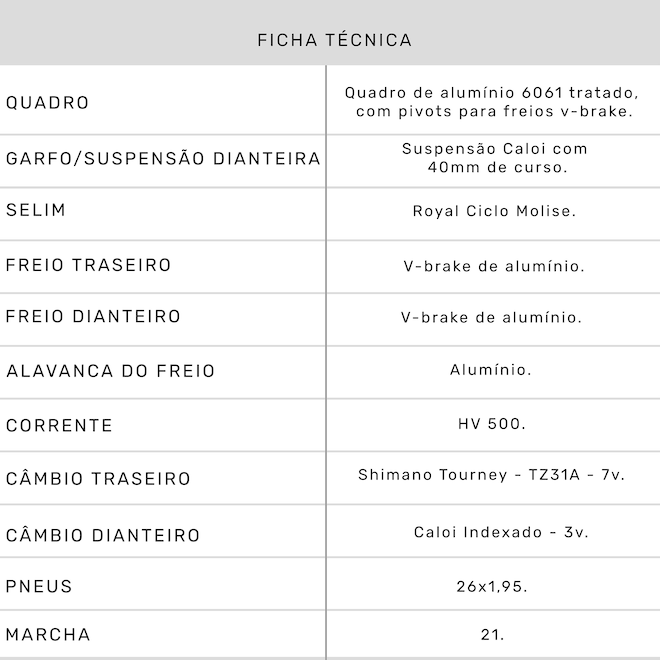Click the V-brake value for rear brake

coord(492,266)
